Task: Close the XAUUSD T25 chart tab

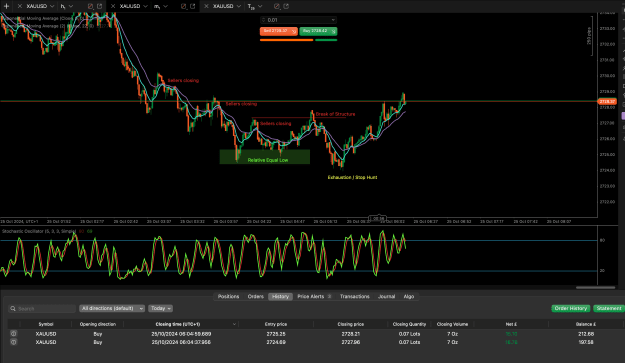Action: click(206, 6)
